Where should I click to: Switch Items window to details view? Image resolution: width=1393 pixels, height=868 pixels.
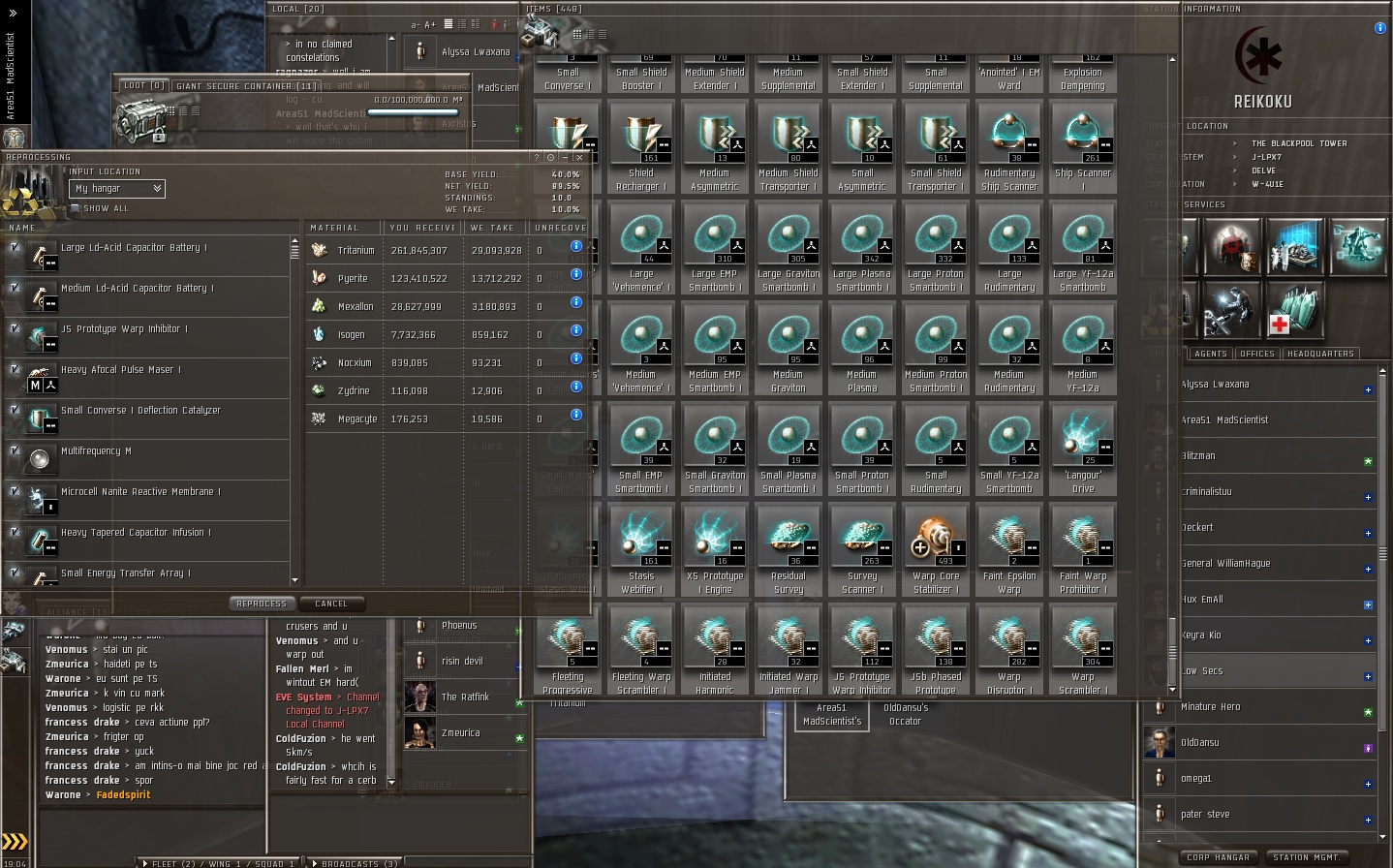tap(589, 34)
